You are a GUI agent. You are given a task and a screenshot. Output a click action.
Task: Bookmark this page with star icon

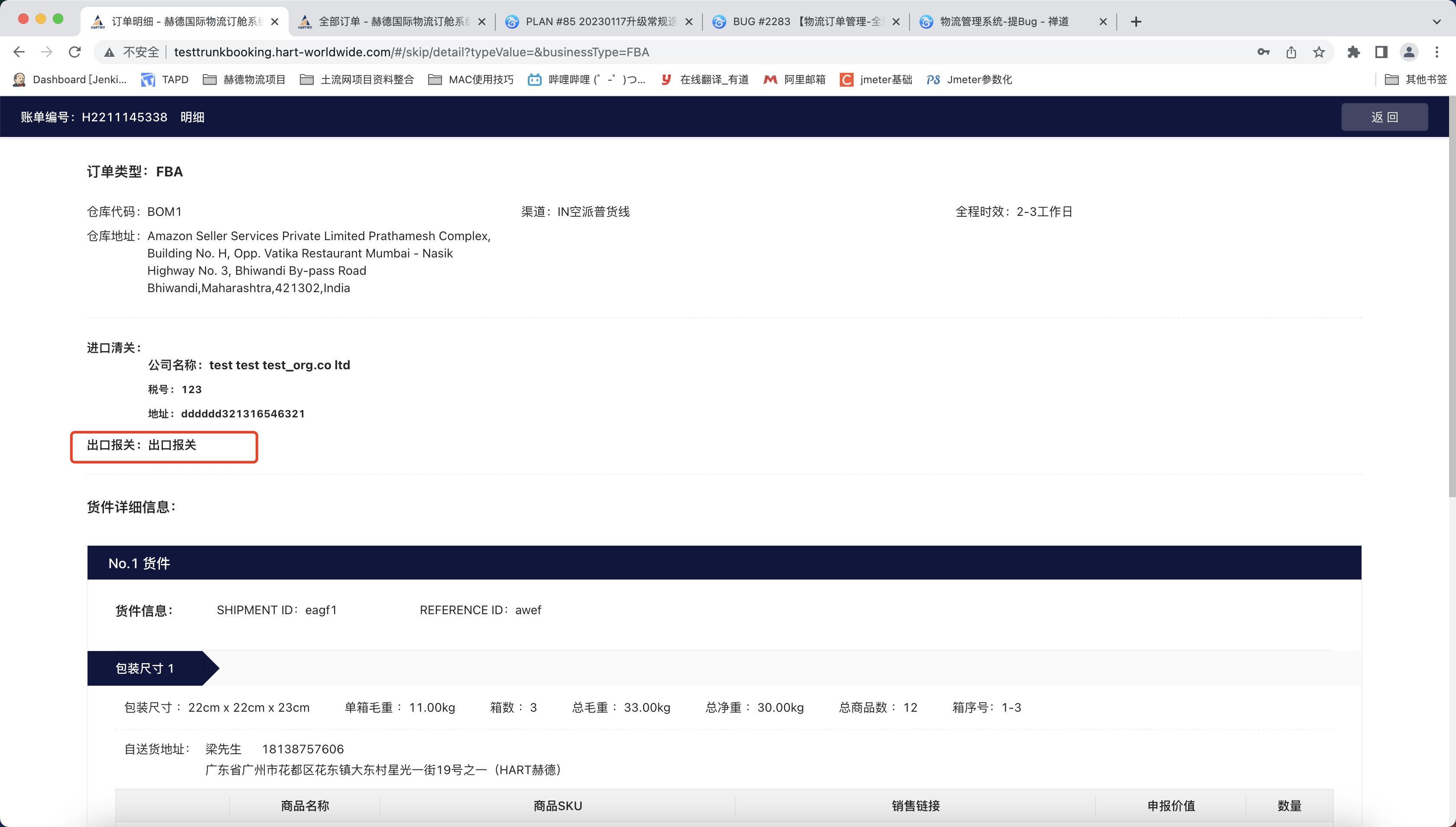point(1319,52)
